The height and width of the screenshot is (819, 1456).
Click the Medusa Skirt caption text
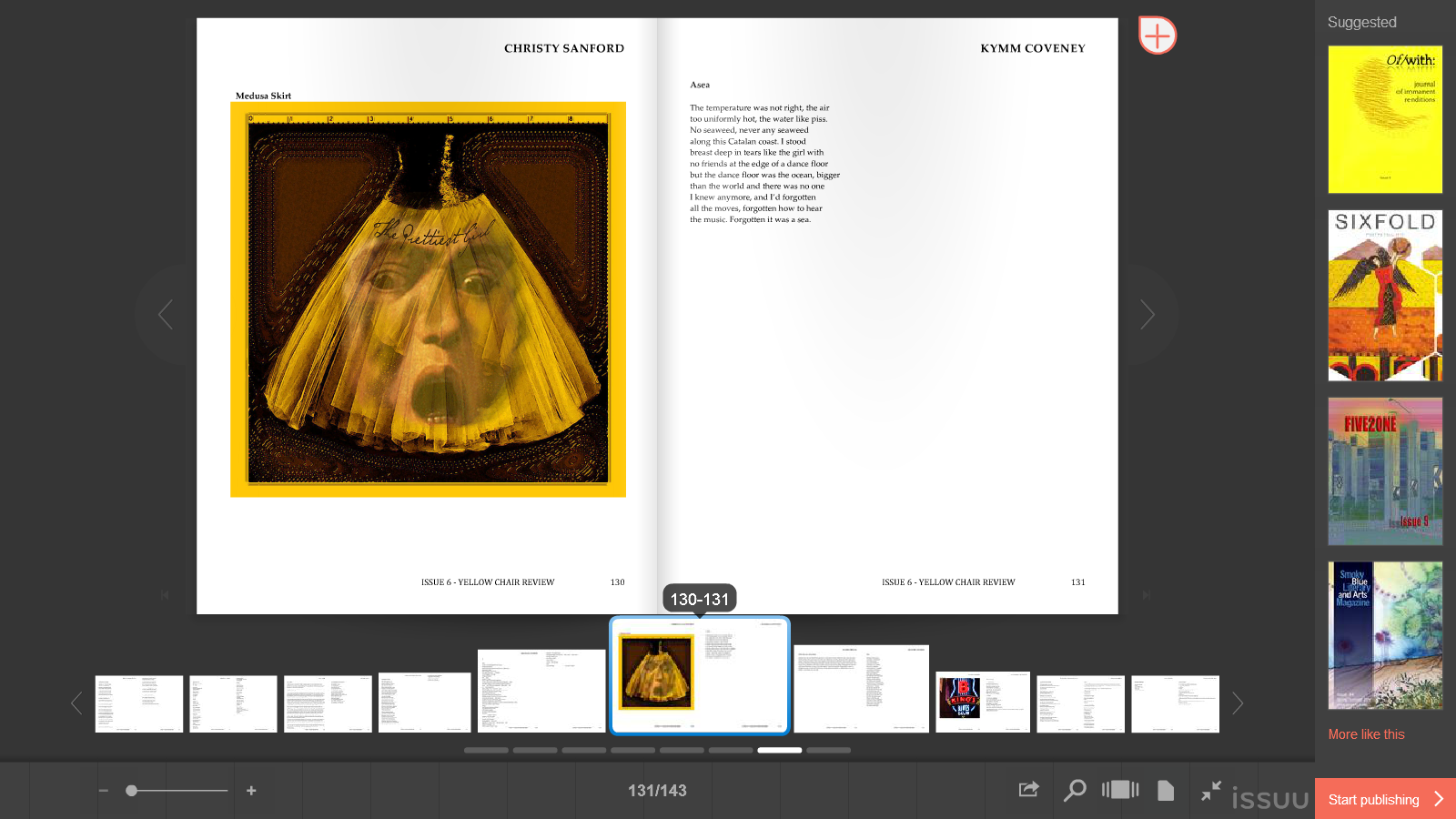[x=263, y=96]
